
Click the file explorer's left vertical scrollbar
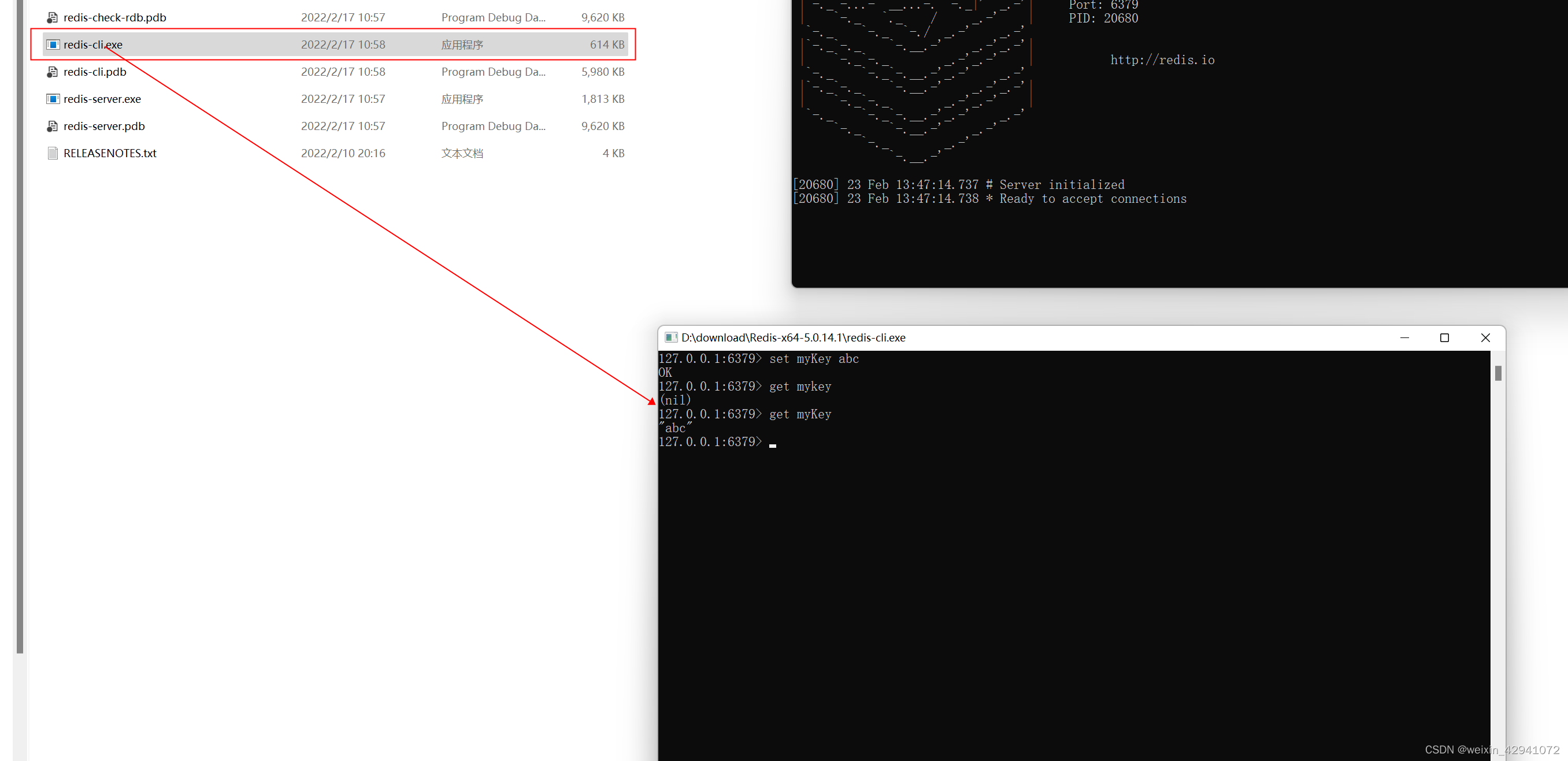coord(20,329)
